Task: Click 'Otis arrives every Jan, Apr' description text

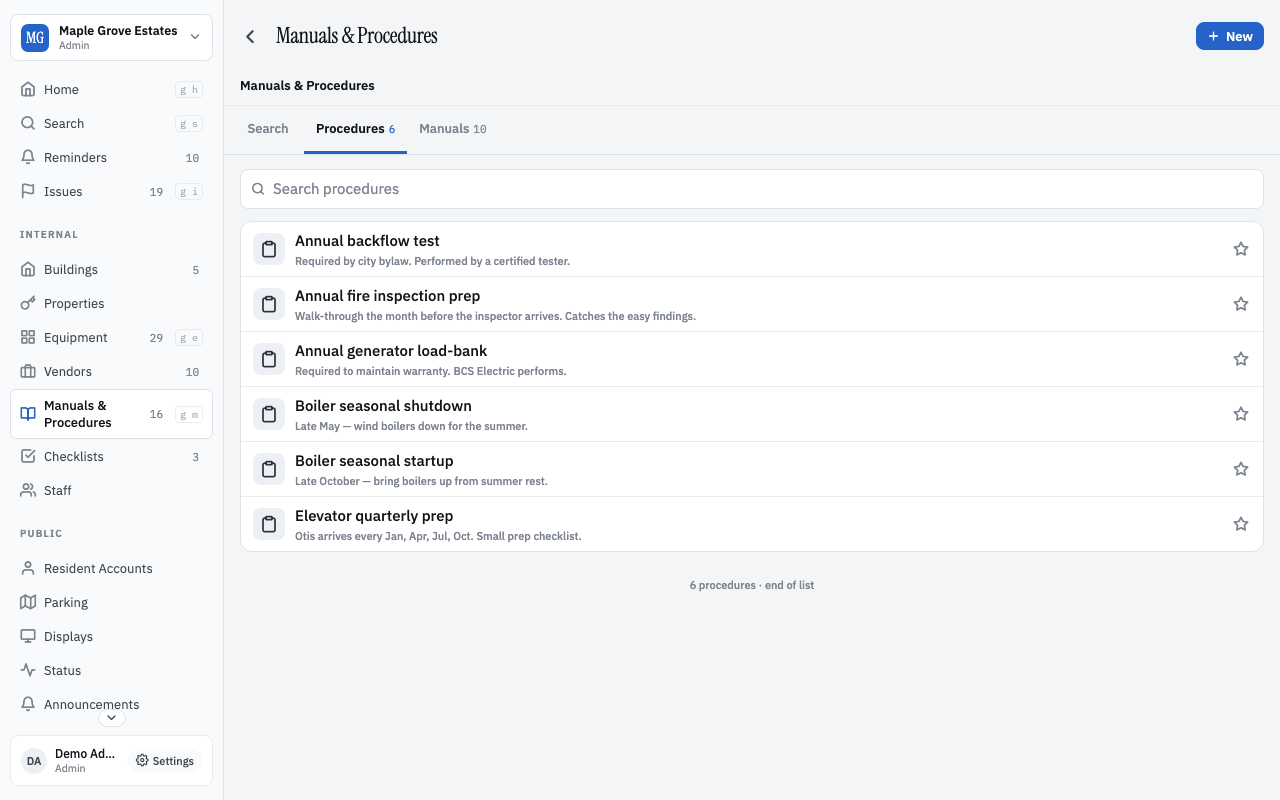Action: coord(438,536)
